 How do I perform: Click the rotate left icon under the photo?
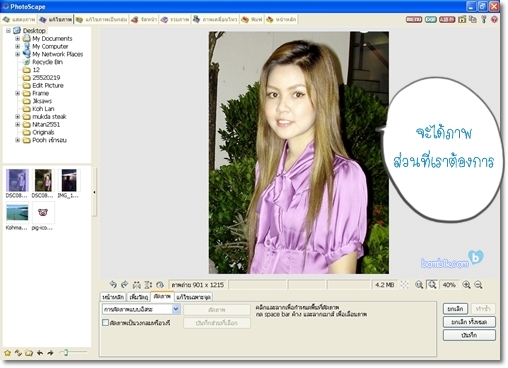point(113,285)
